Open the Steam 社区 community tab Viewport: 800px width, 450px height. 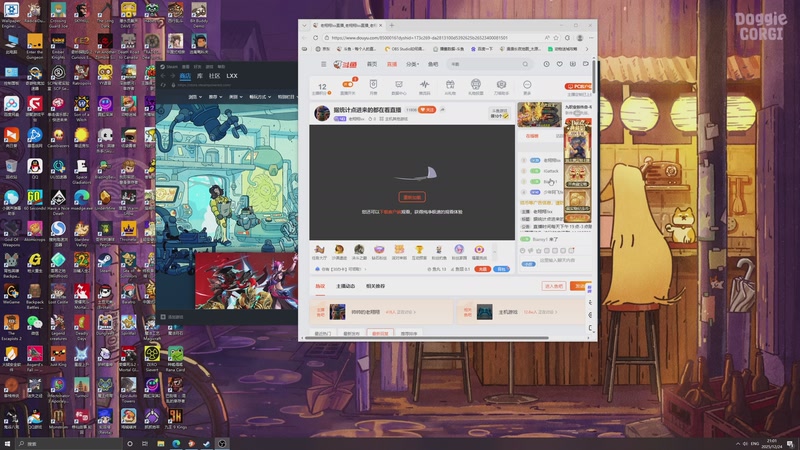(x=214, y=76)
